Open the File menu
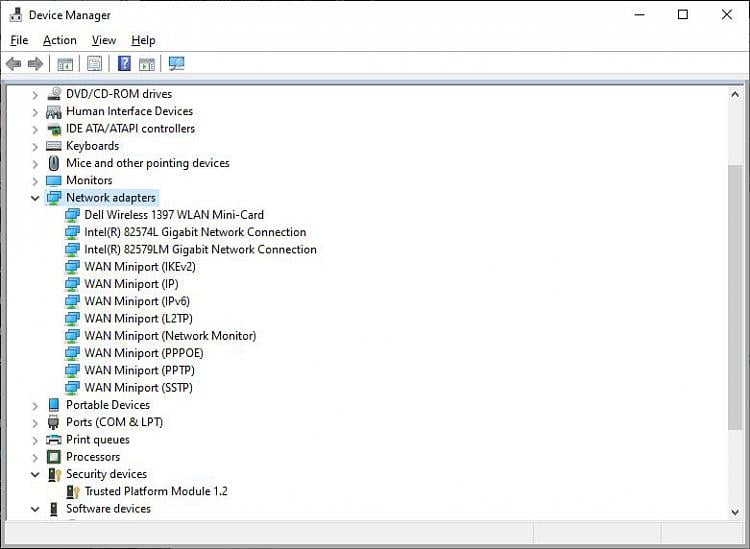Viewport: 750px width, 549px height. (19, 40)
